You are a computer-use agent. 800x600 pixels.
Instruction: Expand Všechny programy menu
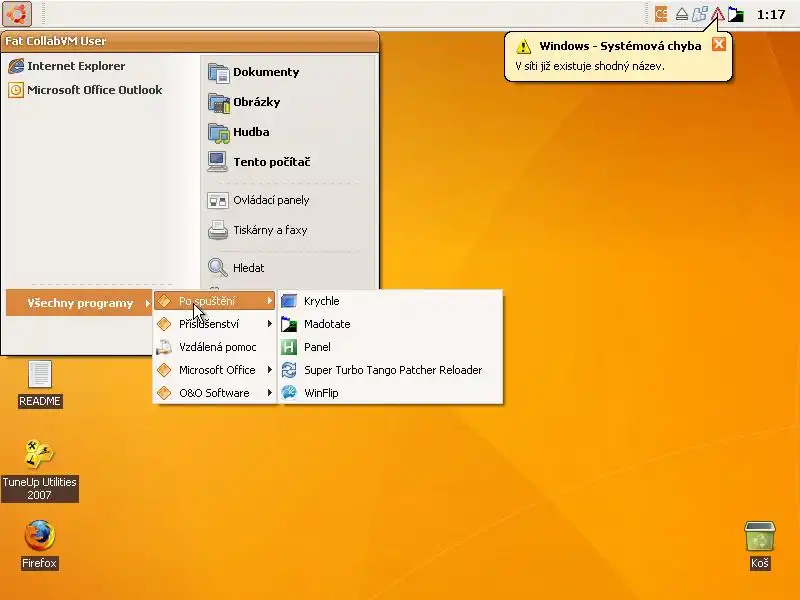[79, 303]
